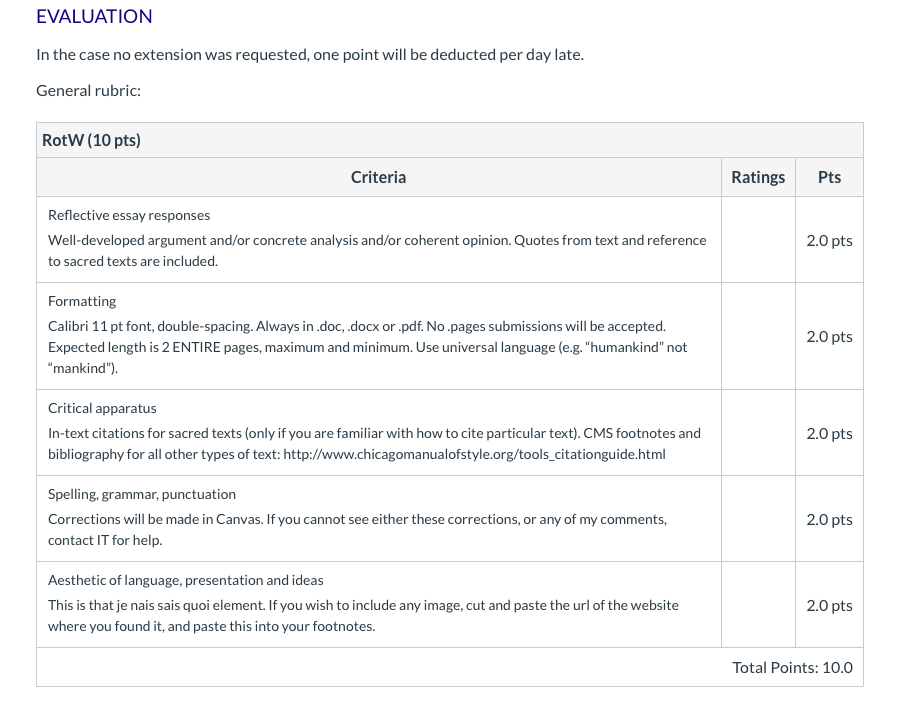Screen dimensions: 908x706
Task: Click the EVALUATION heading
Action: point(94,16)
